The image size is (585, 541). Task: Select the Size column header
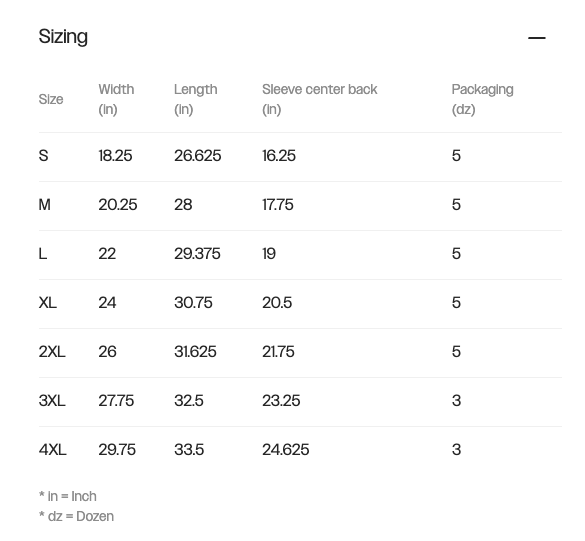(x=51, y=99)
